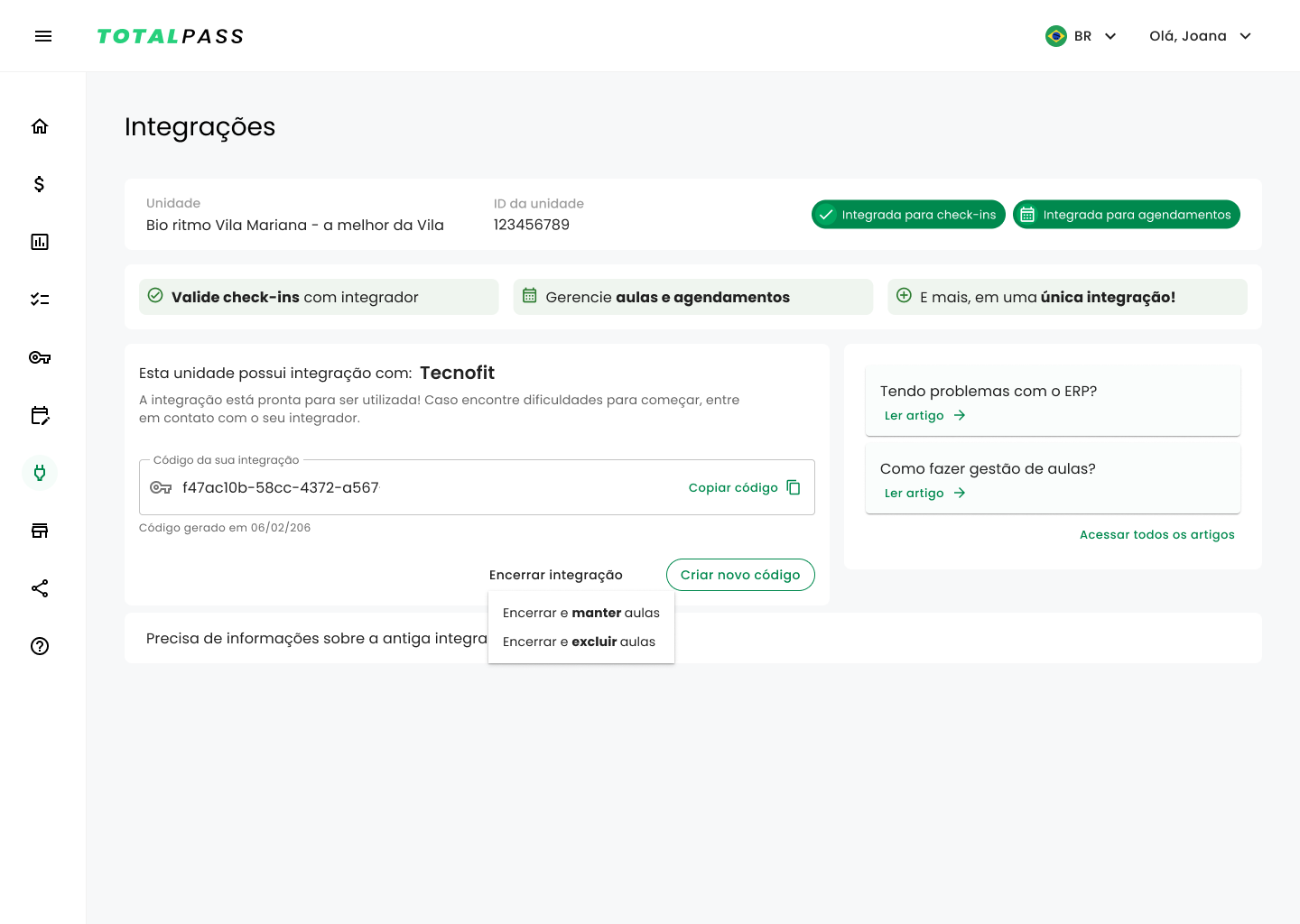Click Valide check-ins com integrador banner
This screenshot has height=924, width=1300.
[319, 297]
